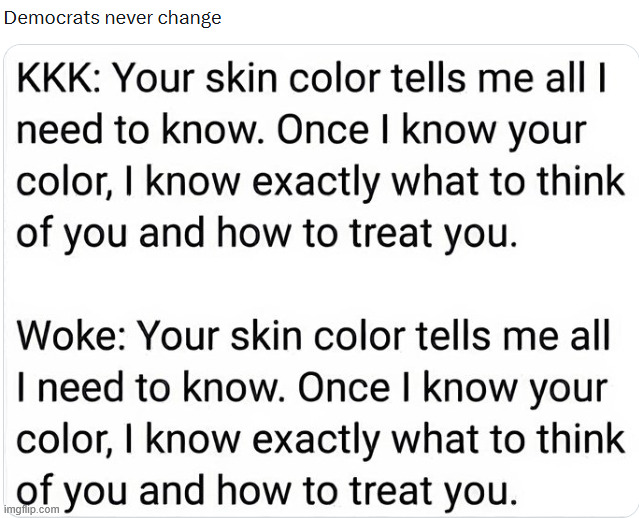Click the last line of the Woke paragraph

(266, 489)
